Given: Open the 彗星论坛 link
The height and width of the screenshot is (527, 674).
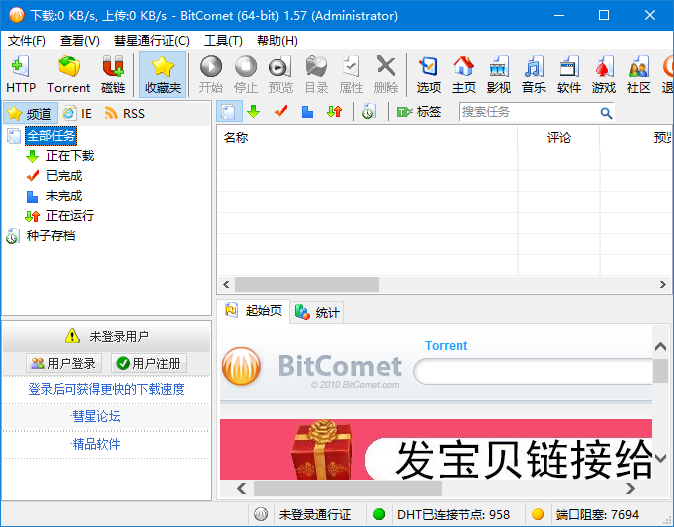Looking at the screenshot, I should [x=96, y=416].
